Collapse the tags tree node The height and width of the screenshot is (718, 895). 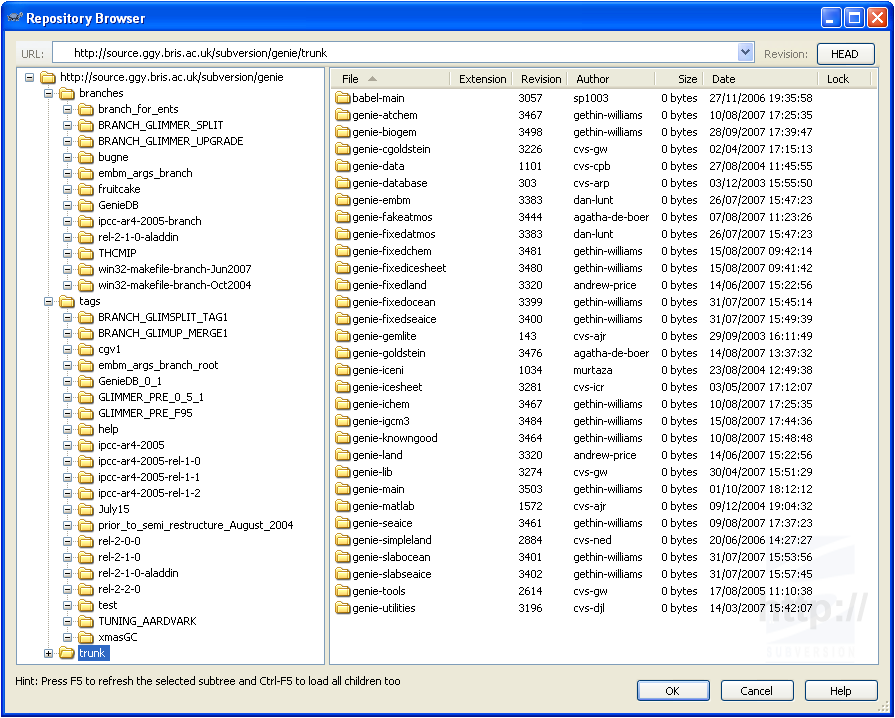click(49, 301)
